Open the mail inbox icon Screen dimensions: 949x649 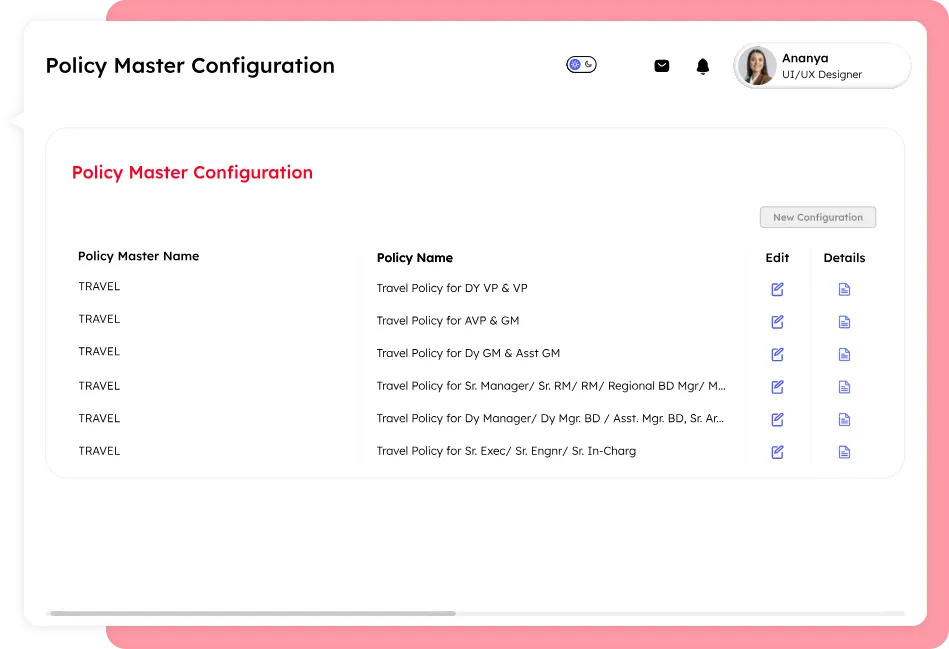click(x=661, y=66)
